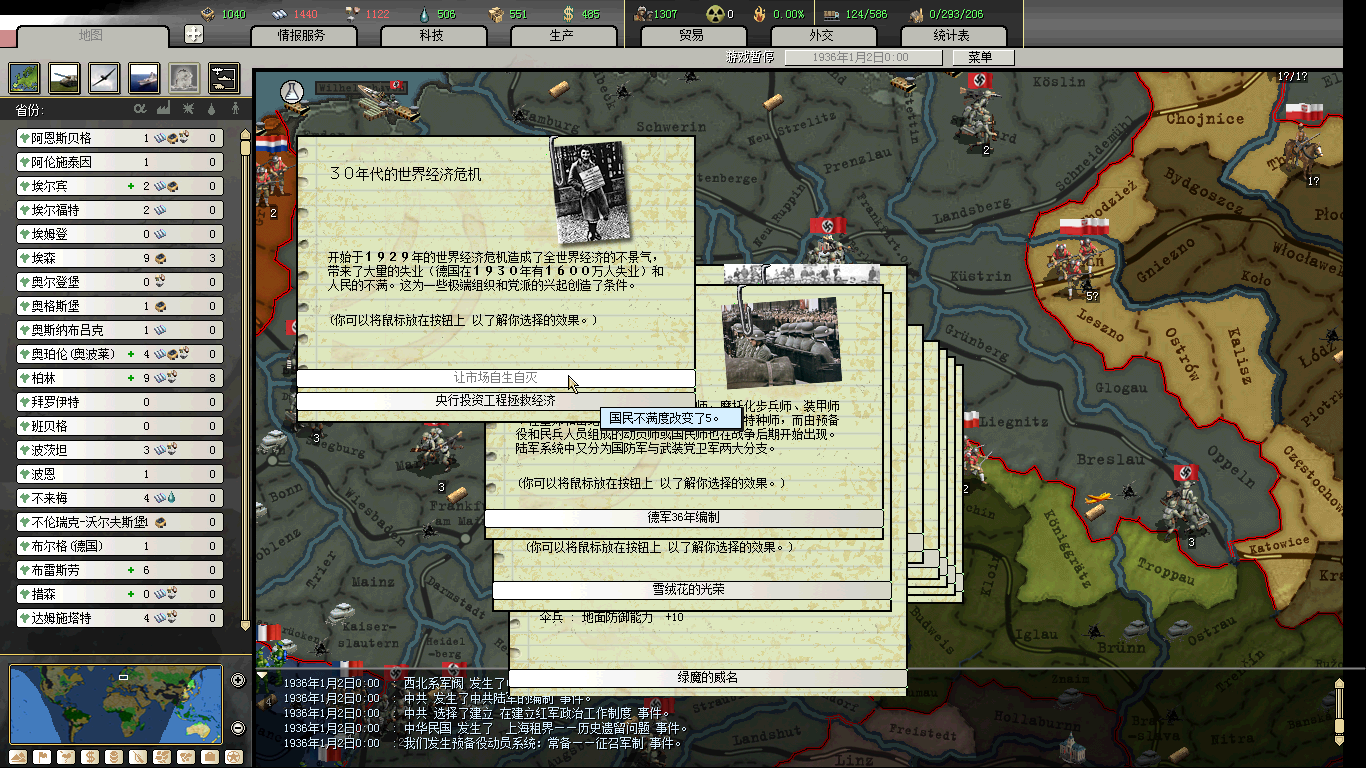
Task: Confirm the 绿魔的威名 event button
Action: (x=708, y=678)
